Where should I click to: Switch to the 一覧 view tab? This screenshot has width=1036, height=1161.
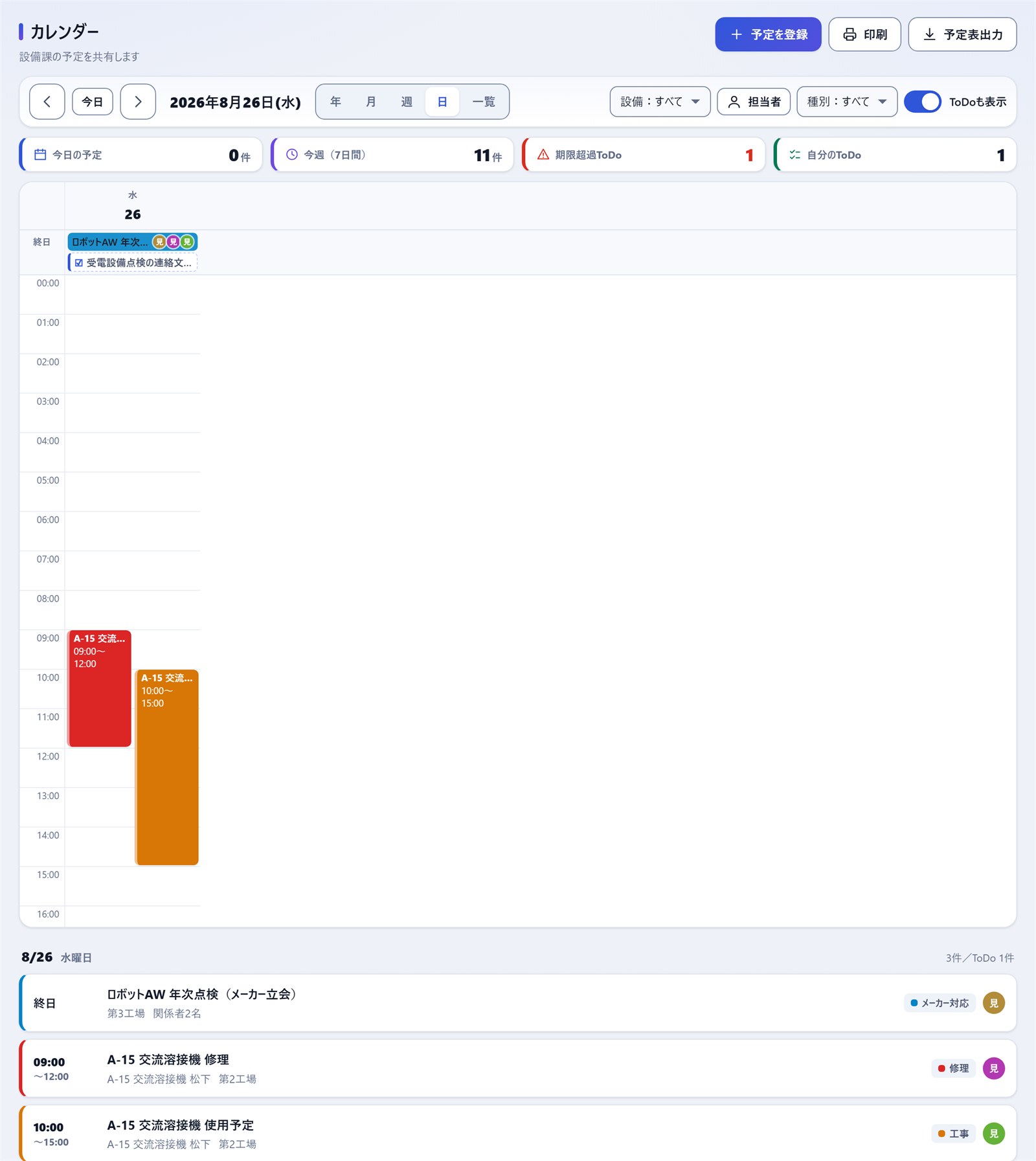coord(484,102)
